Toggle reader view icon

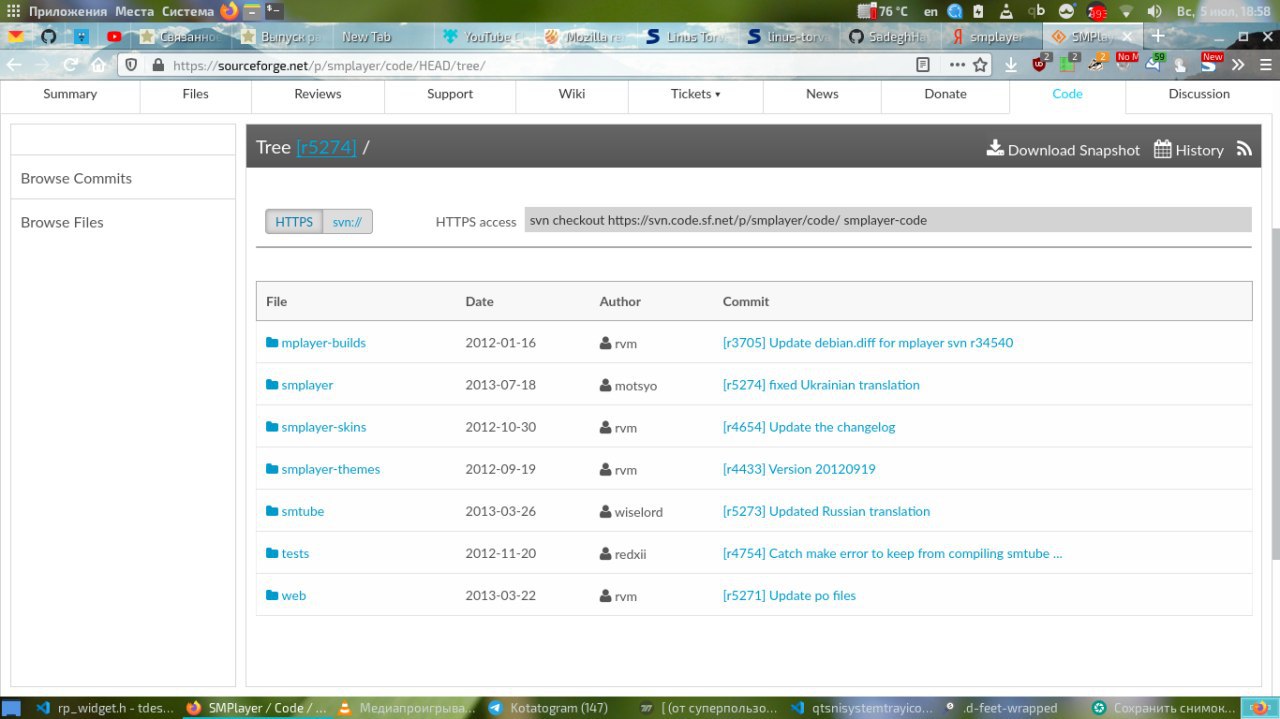(x=923, y=65)
